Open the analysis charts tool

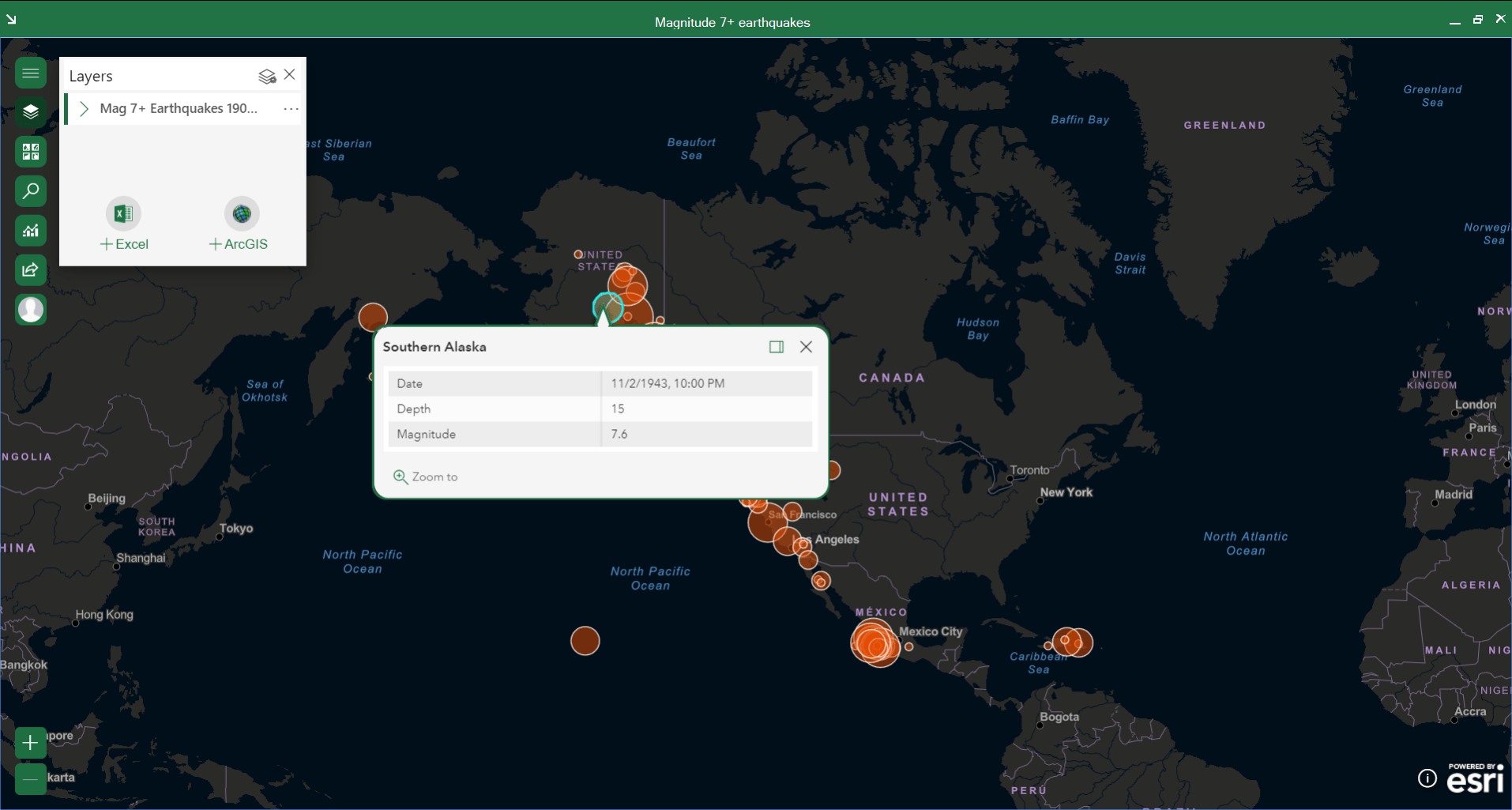coord(31,230)
